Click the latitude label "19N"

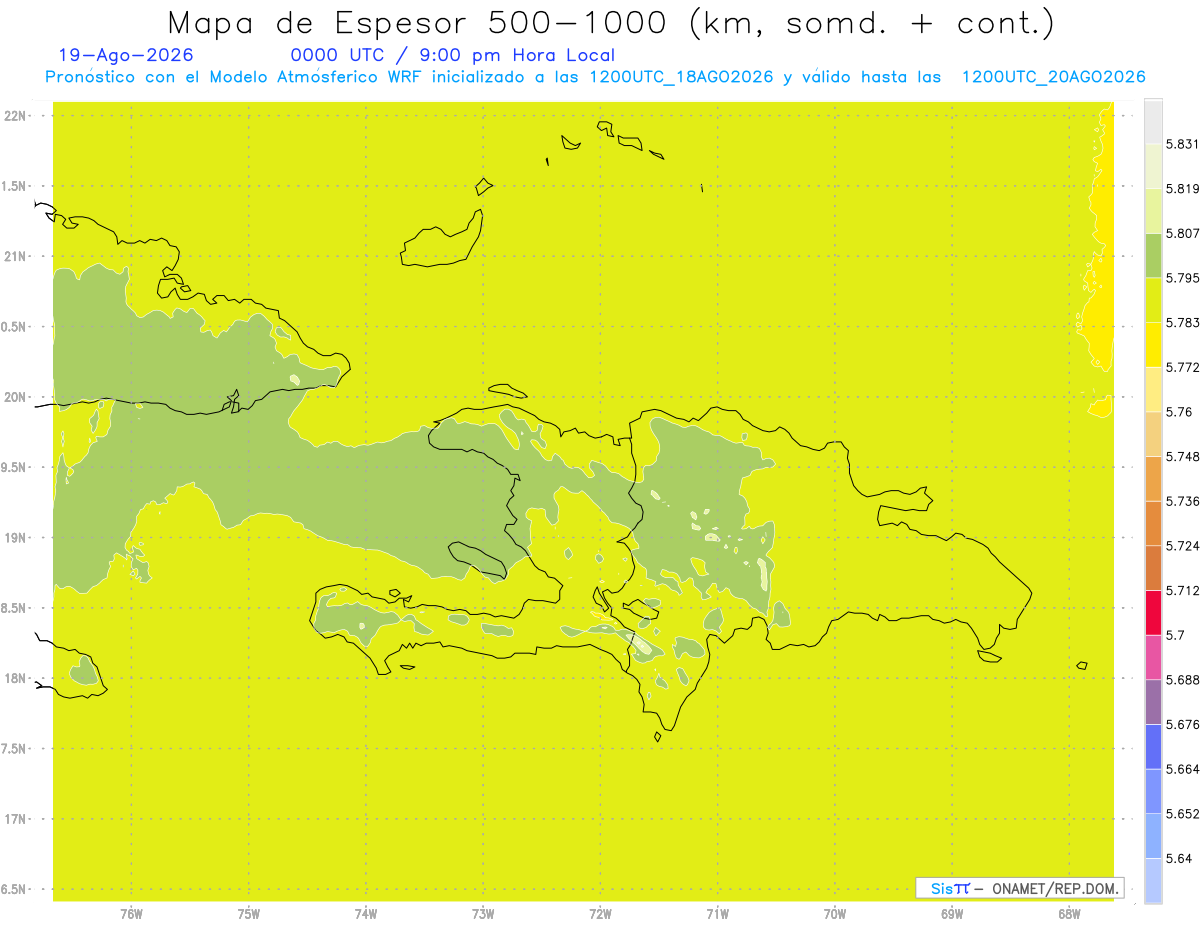pyautogui.click(x=16, y=538)
